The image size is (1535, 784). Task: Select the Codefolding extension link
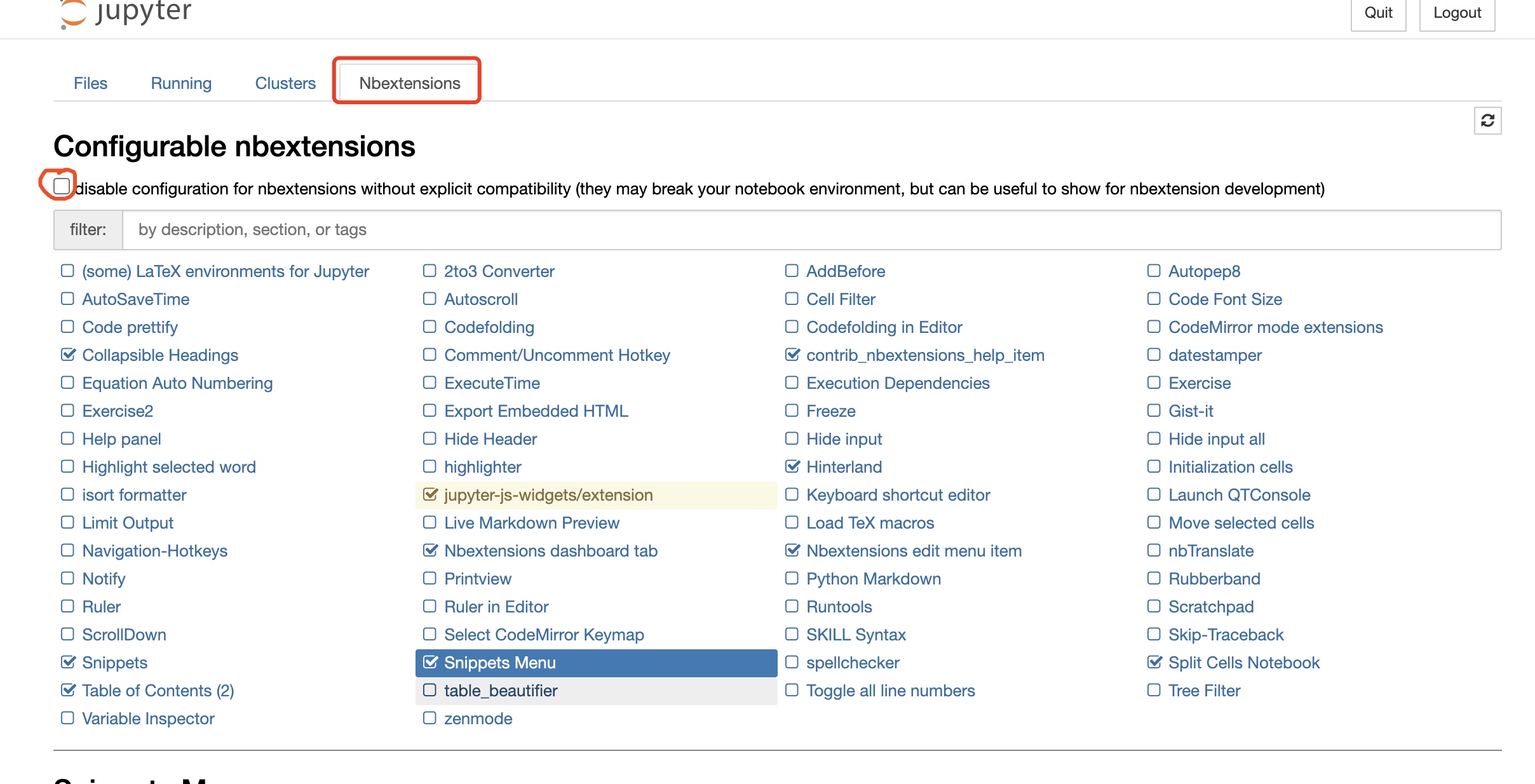point(489,327)
